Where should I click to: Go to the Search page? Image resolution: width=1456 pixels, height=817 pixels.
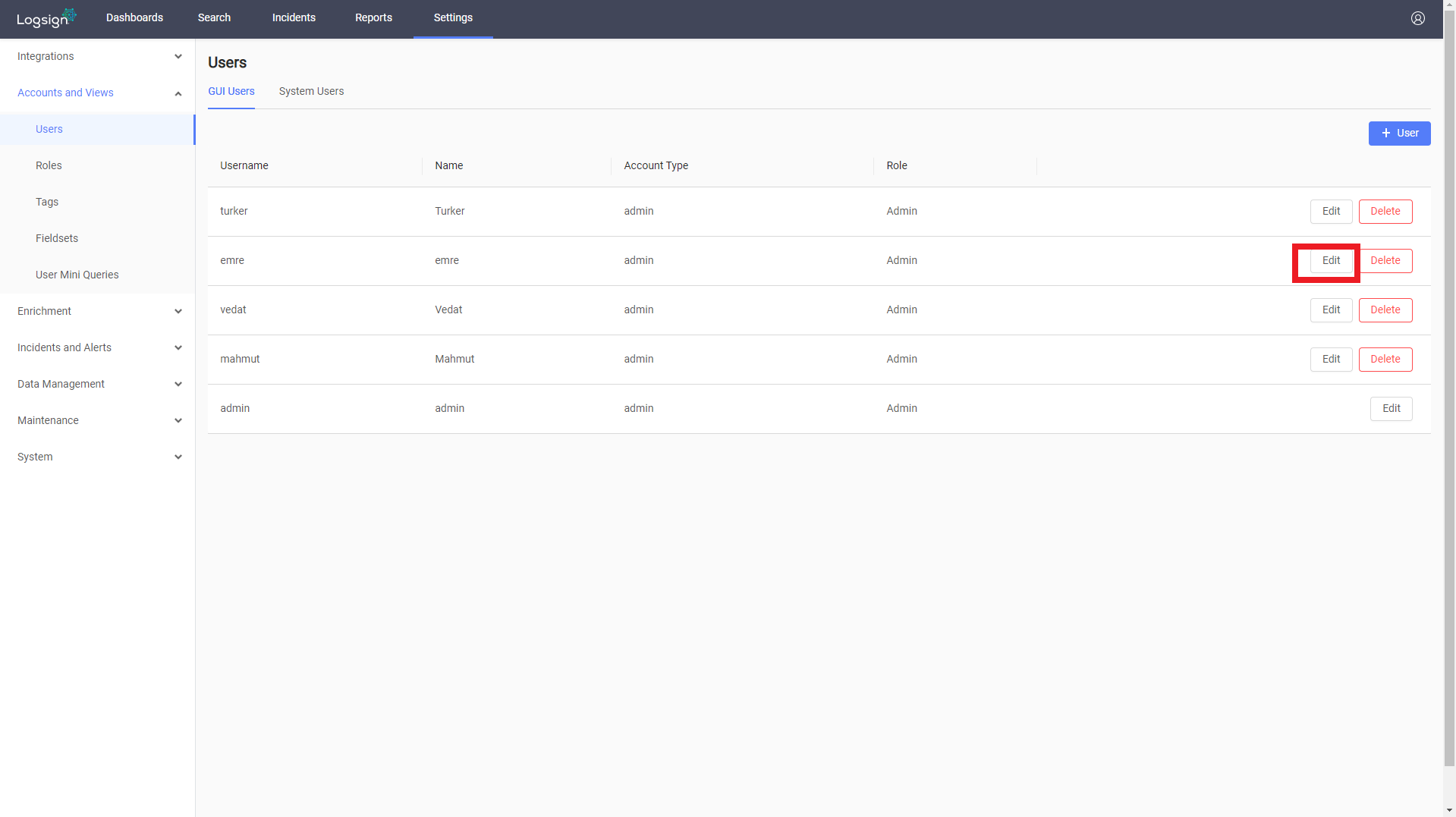click(x=214, y=18)
